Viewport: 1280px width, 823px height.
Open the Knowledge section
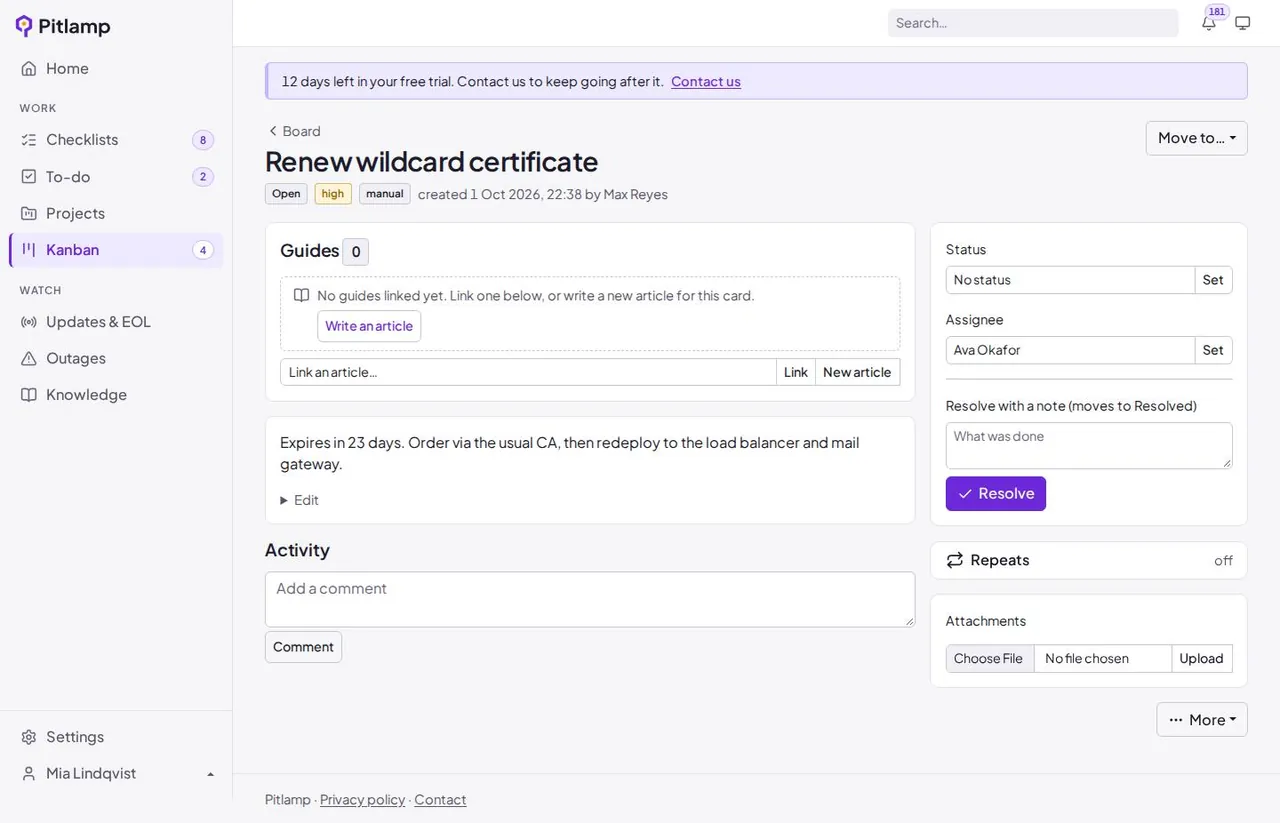coord(116,395)
